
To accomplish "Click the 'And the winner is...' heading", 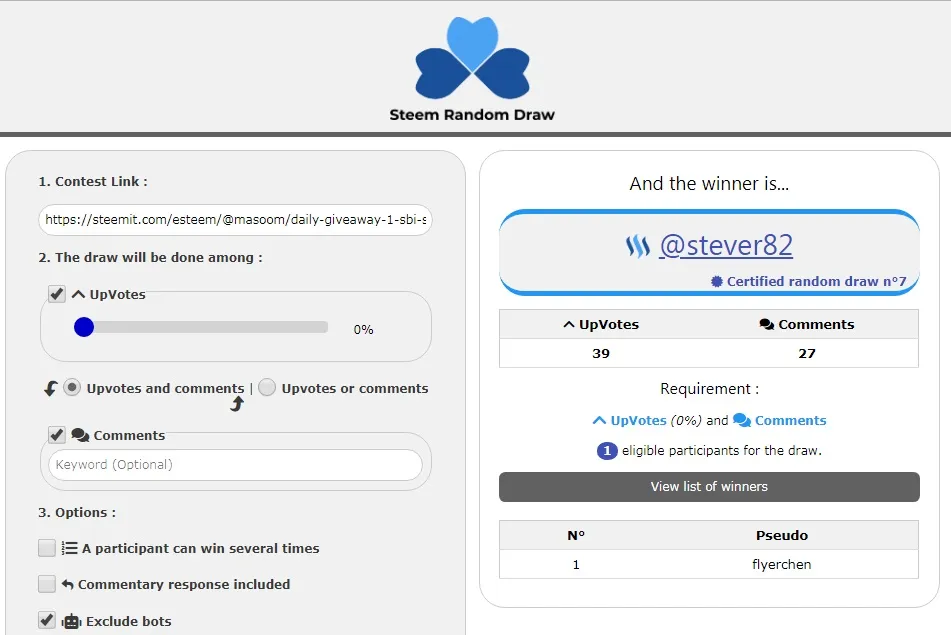I will (709, 183).
